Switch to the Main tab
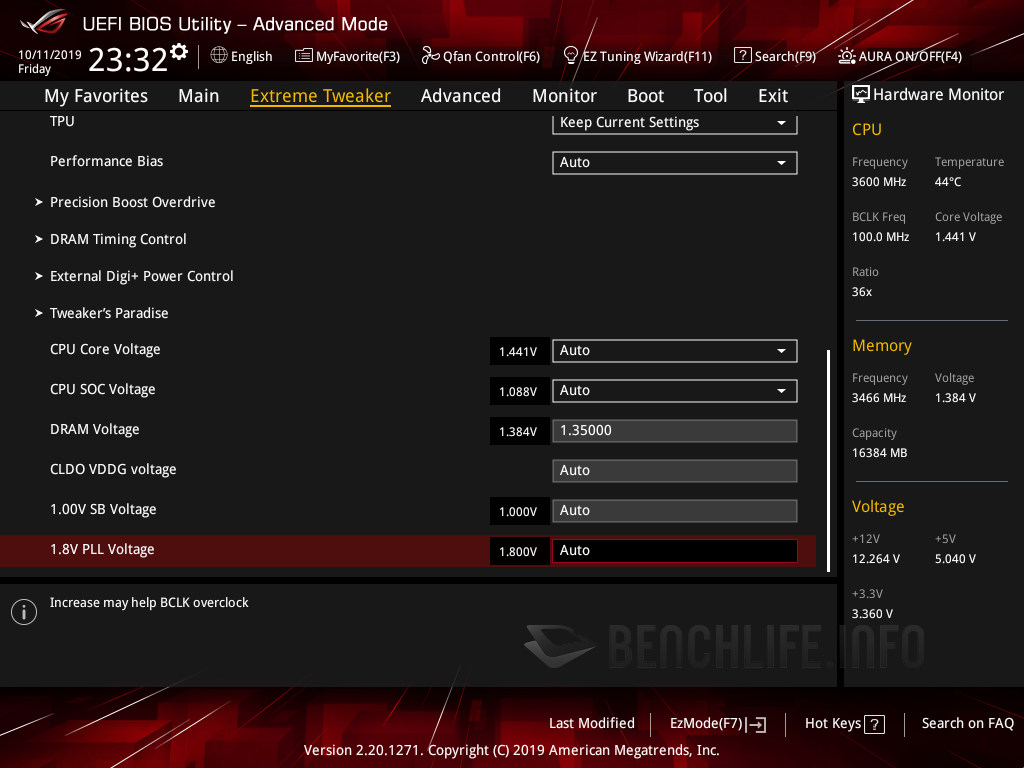Viewport: 1024px width, 768px height. (199, 96)
